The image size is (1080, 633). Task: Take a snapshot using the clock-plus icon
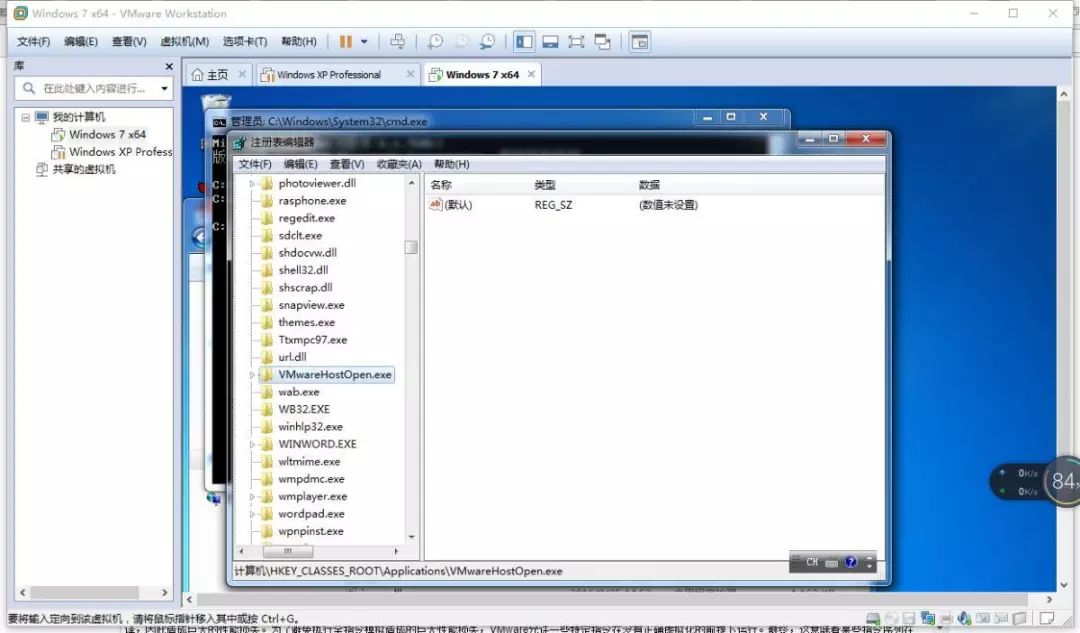point(435,42)
